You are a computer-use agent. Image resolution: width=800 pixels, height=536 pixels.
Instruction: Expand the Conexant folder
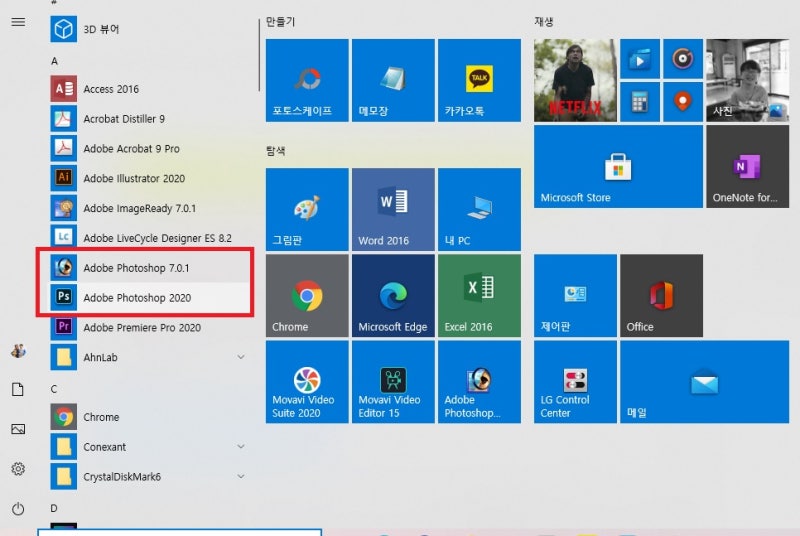tap(148, 447)
